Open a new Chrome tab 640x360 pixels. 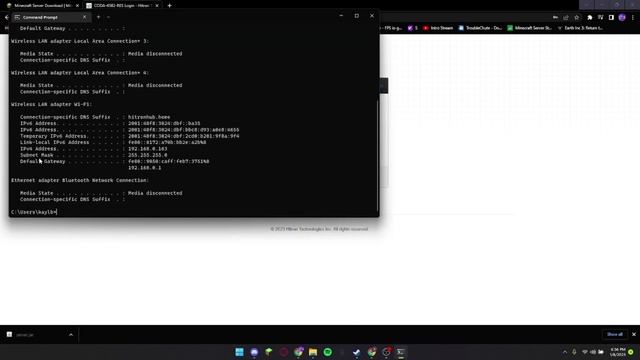169,5
